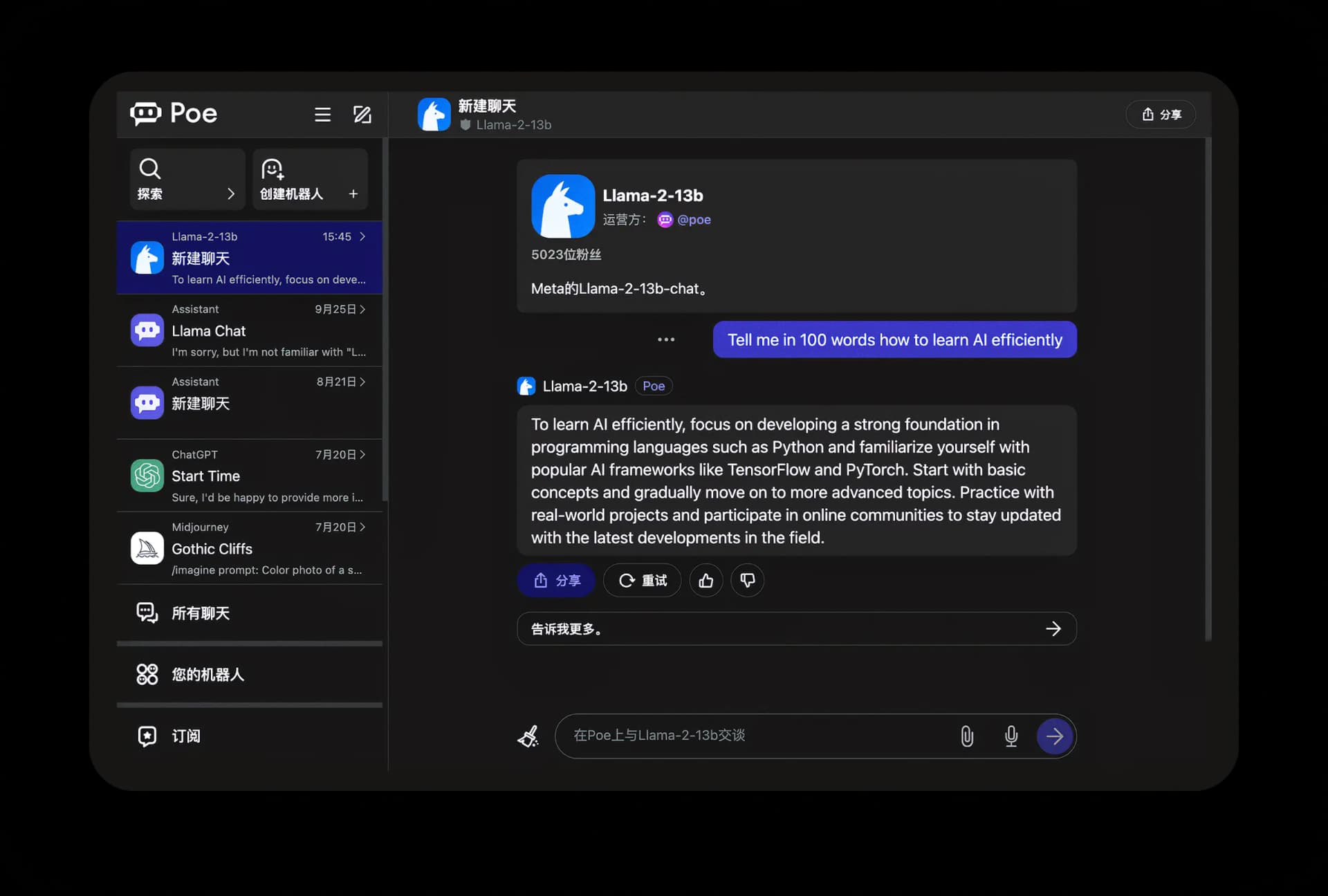
Task: Click the Assistant icon beside Llama Chat
Action: 147,330
